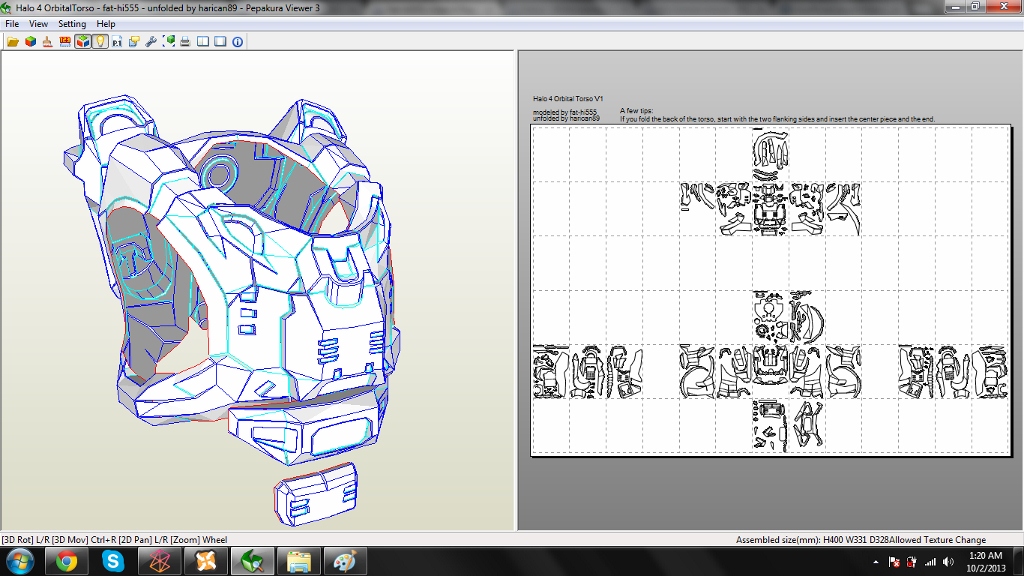This screenshot has width=1024, height=576.
Task: Click the volume speaker tray icon
Action: pos(948,562)
